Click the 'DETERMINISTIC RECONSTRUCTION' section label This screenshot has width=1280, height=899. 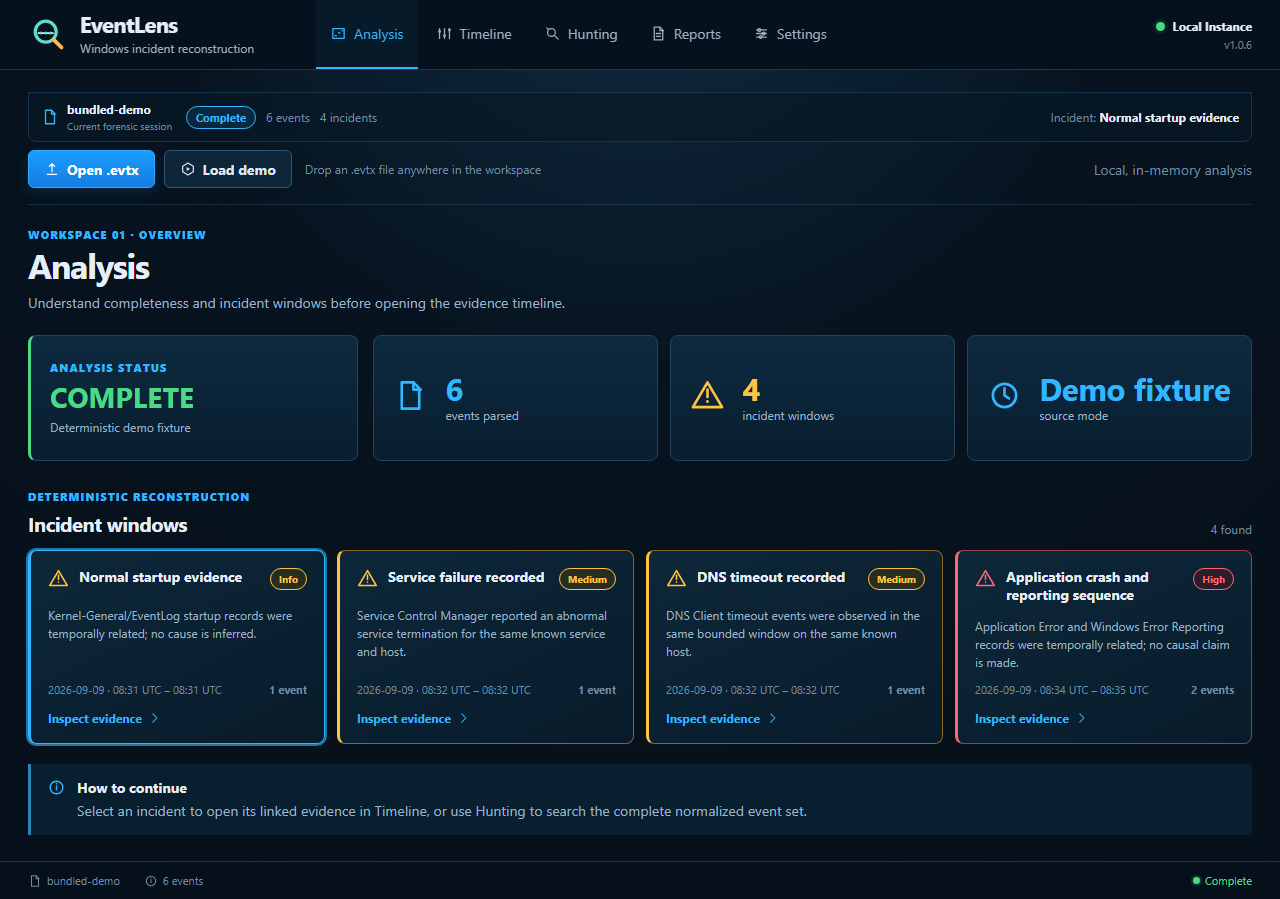point(139,497)
